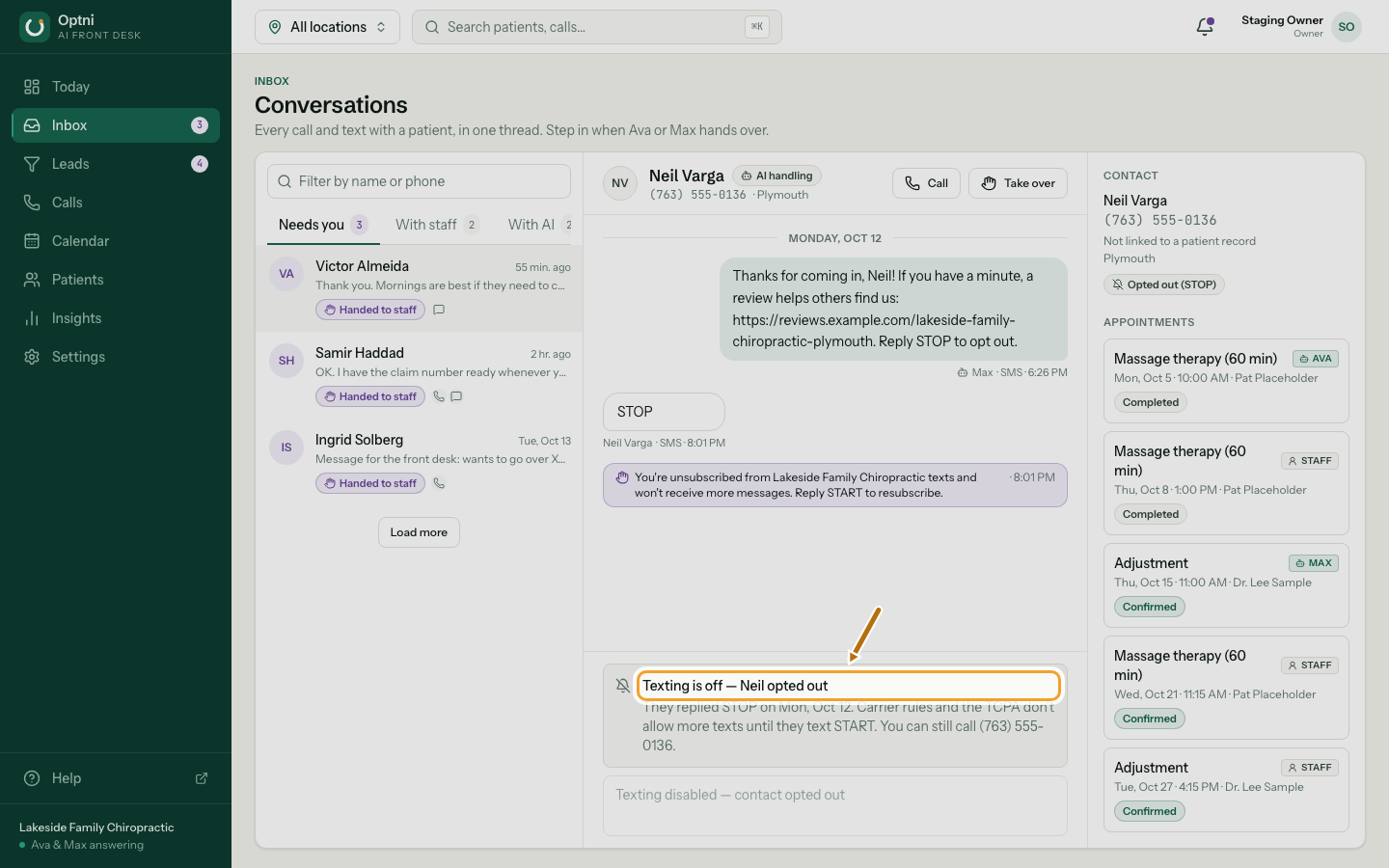Select the Needs you tab
Image resolution: width=1389 pixels, height=868 pixels.
tap(323, 225)
